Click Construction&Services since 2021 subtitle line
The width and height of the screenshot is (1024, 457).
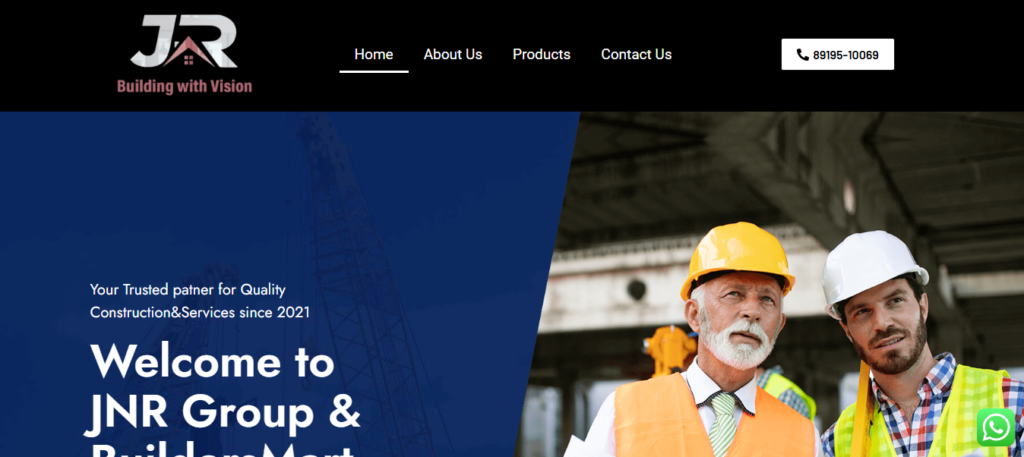tap(200, 312)
